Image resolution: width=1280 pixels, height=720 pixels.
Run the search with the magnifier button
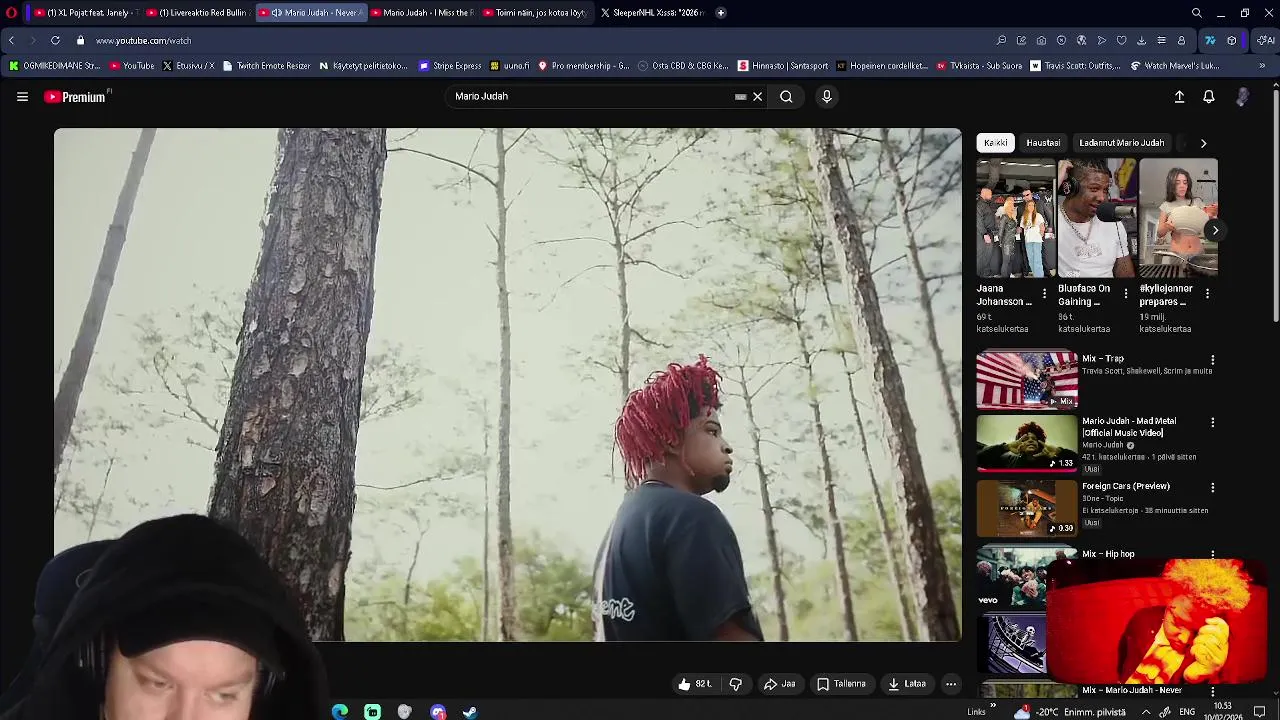point(786,97)
